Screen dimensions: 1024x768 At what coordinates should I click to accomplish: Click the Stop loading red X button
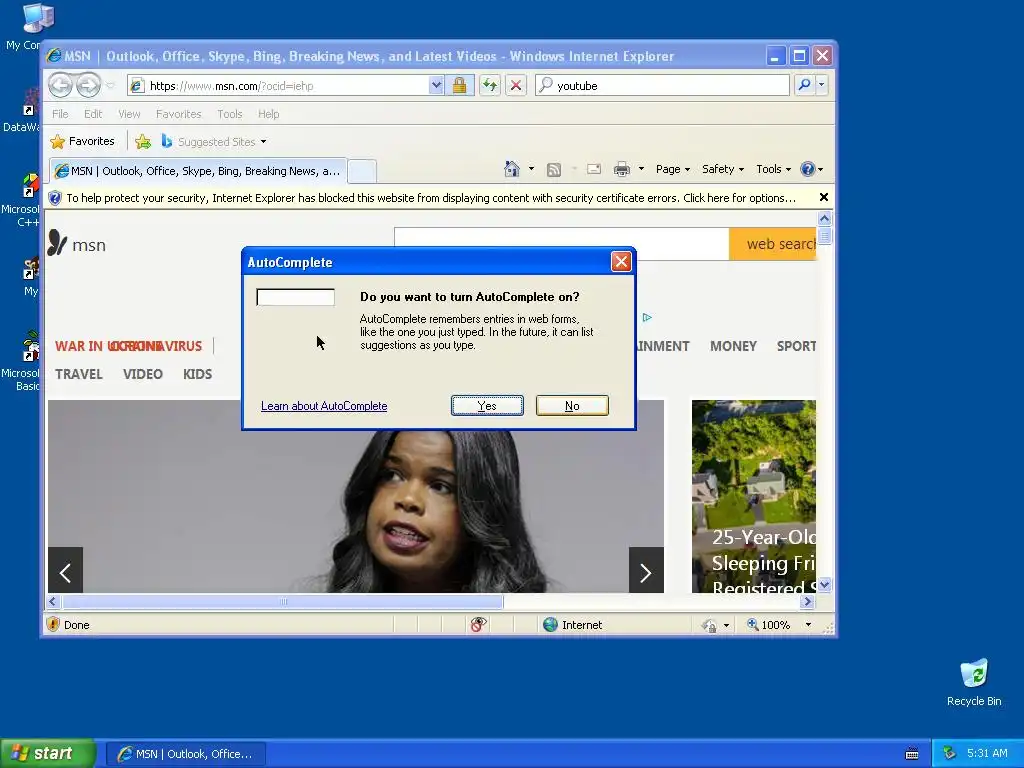[x=516, y=86]
